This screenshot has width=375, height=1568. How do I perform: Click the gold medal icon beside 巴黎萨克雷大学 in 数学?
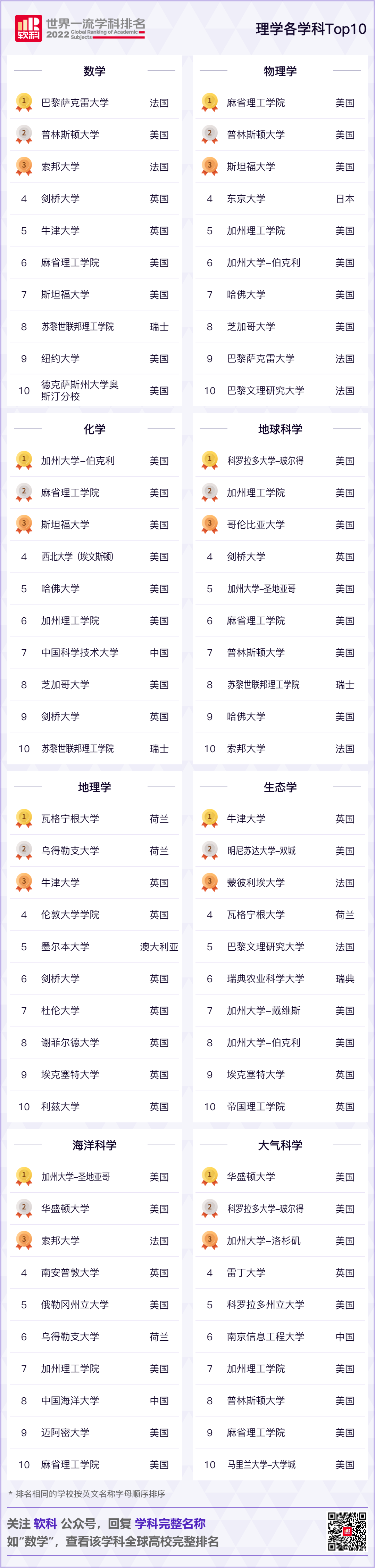pos(24,102)
